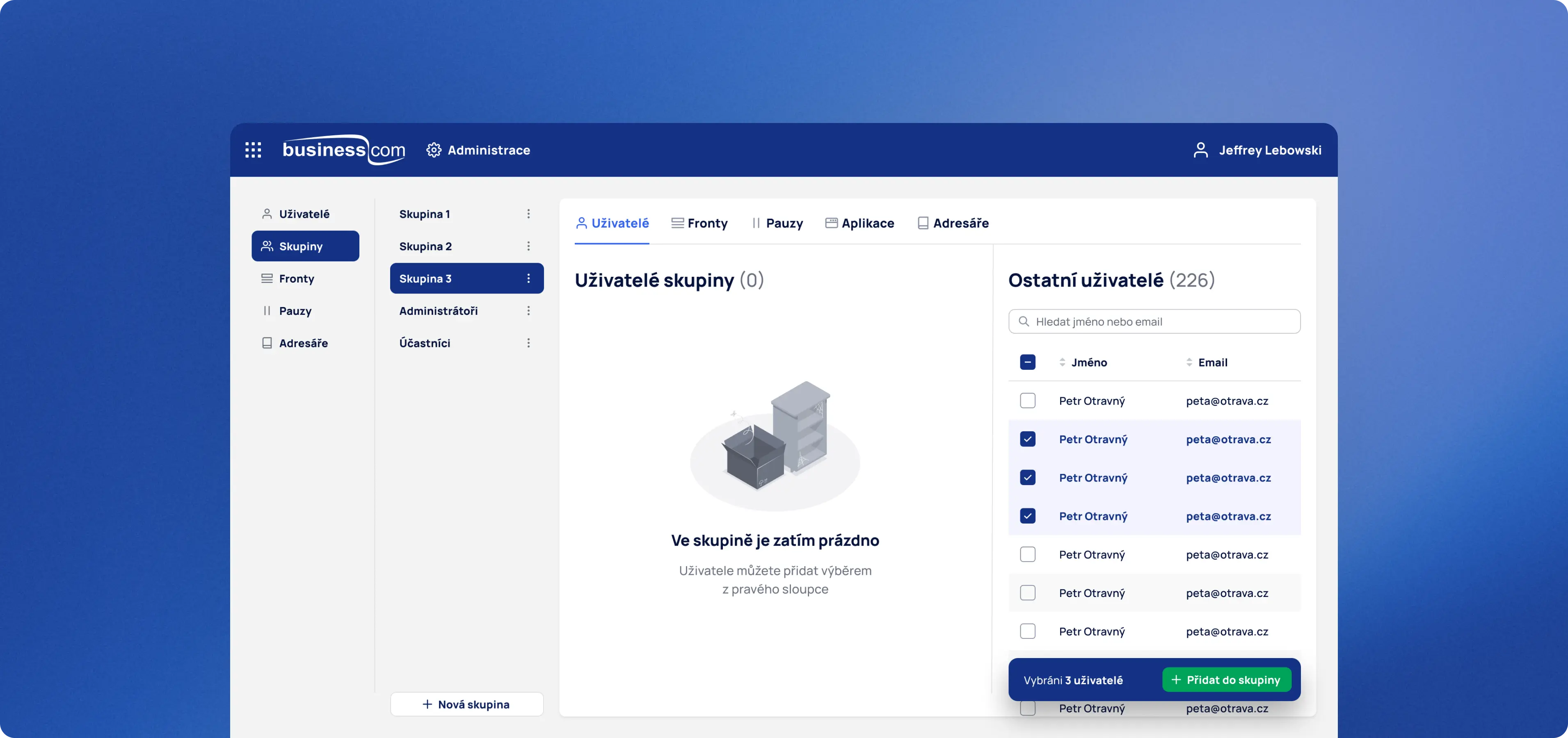This screenshot has width=1568, height=738.
Task: Switch to the Uživatelé tab
Action: point(612,223)
